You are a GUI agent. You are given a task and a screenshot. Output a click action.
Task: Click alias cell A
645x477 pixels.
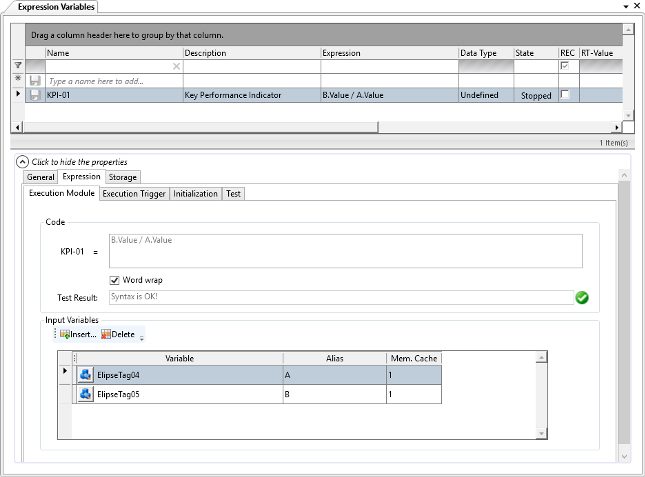coord(334,375)
